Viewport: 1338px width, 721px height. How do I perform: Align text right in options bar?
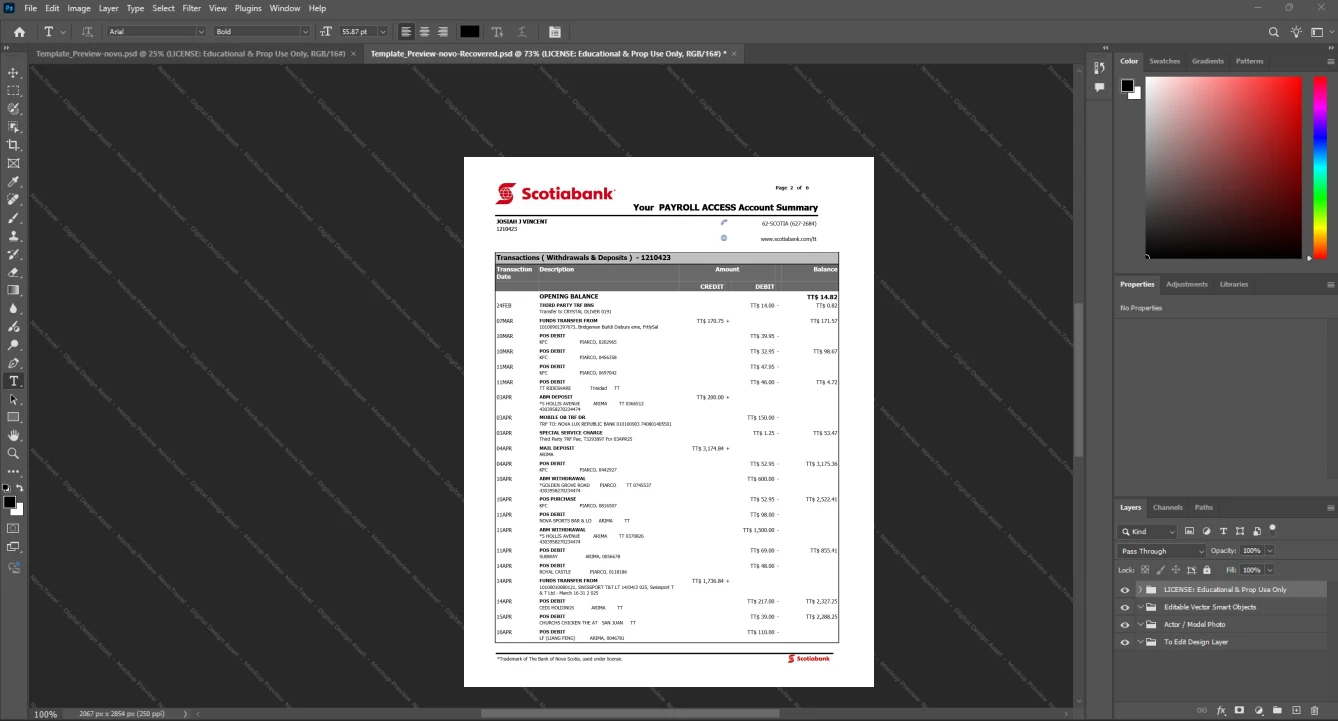[443, 32]
